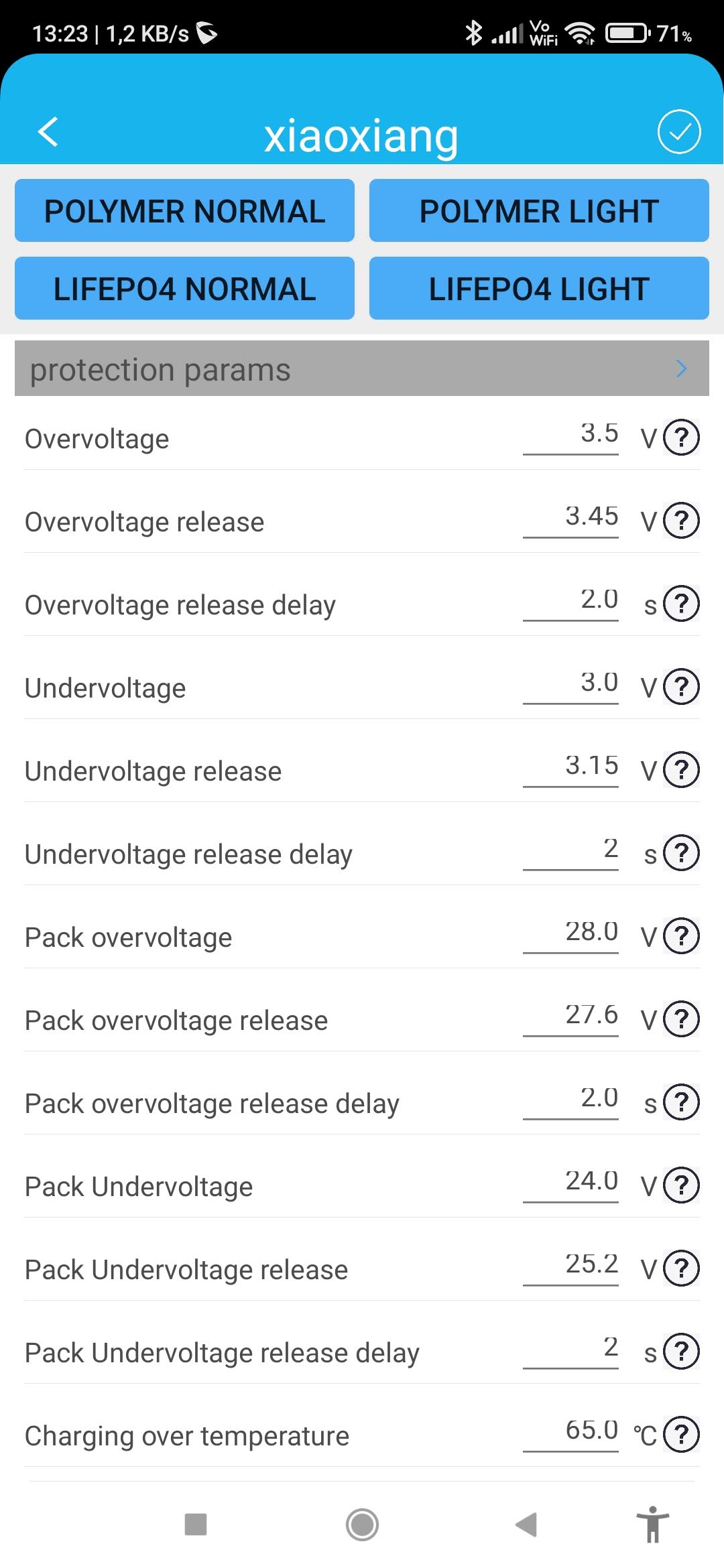Edit the Undervoltage value field
The width and height of the screenshot is (724, 1568).
(571, 684)
